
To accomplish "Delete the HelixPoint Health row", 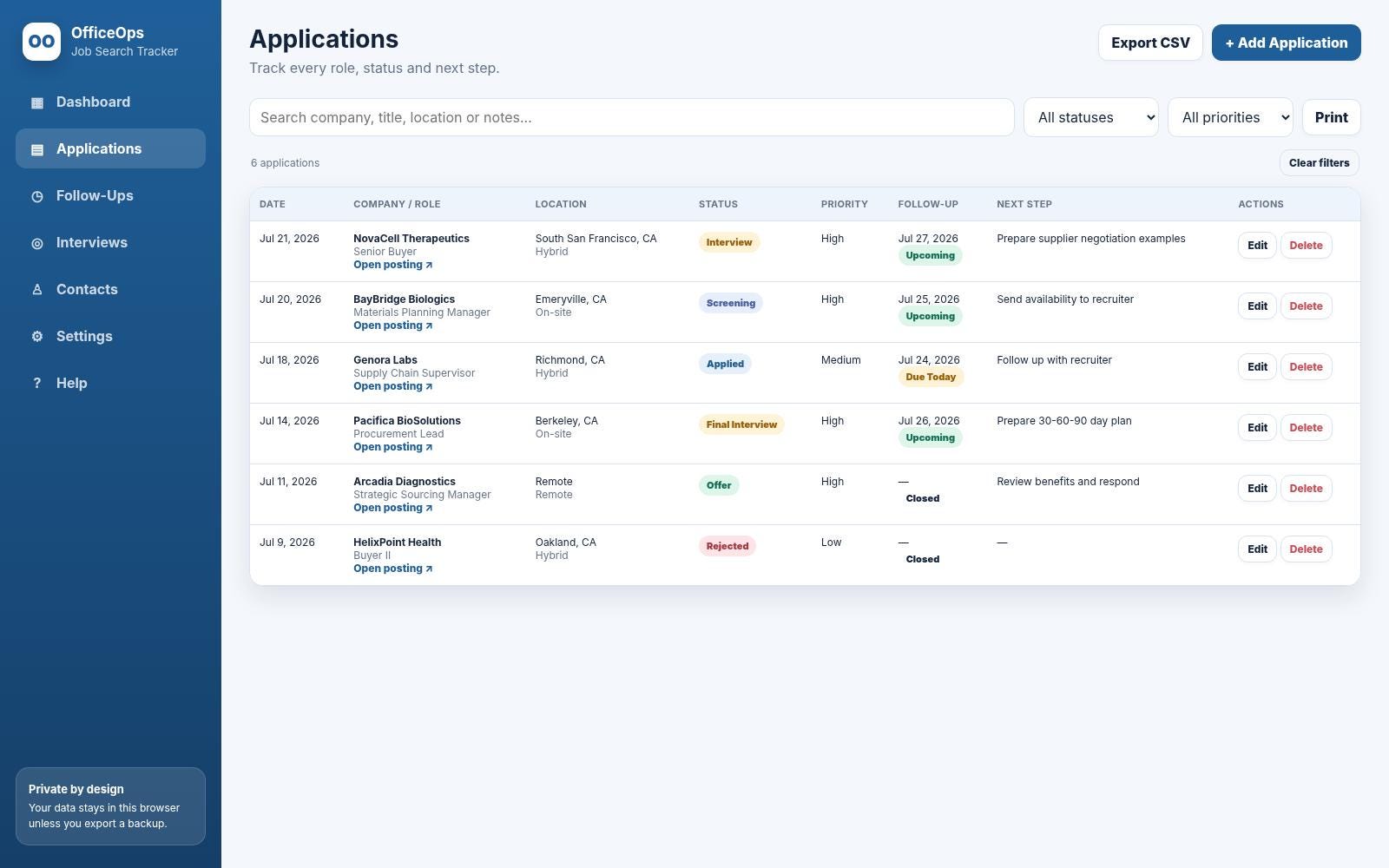I will pos(1306,549).
